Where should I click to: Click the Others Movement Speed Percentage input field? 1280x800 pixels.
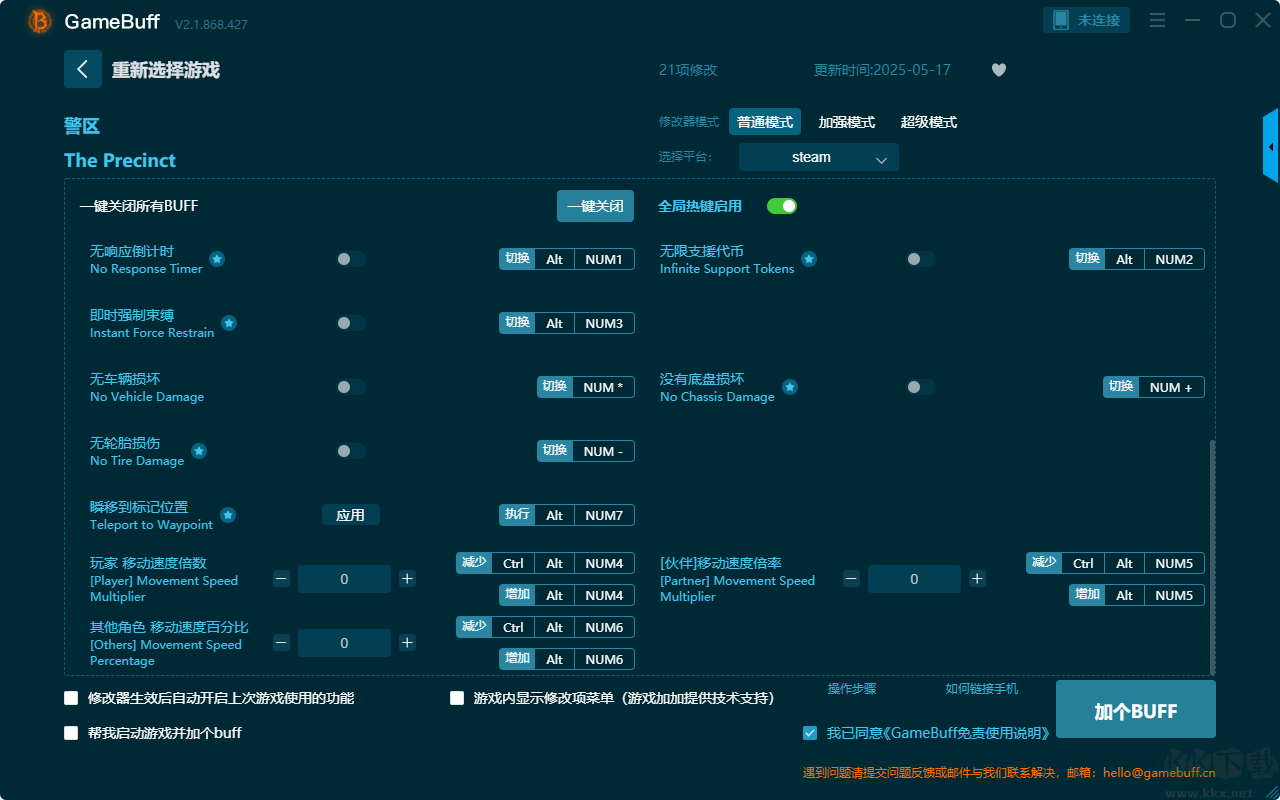click(344, 643)
